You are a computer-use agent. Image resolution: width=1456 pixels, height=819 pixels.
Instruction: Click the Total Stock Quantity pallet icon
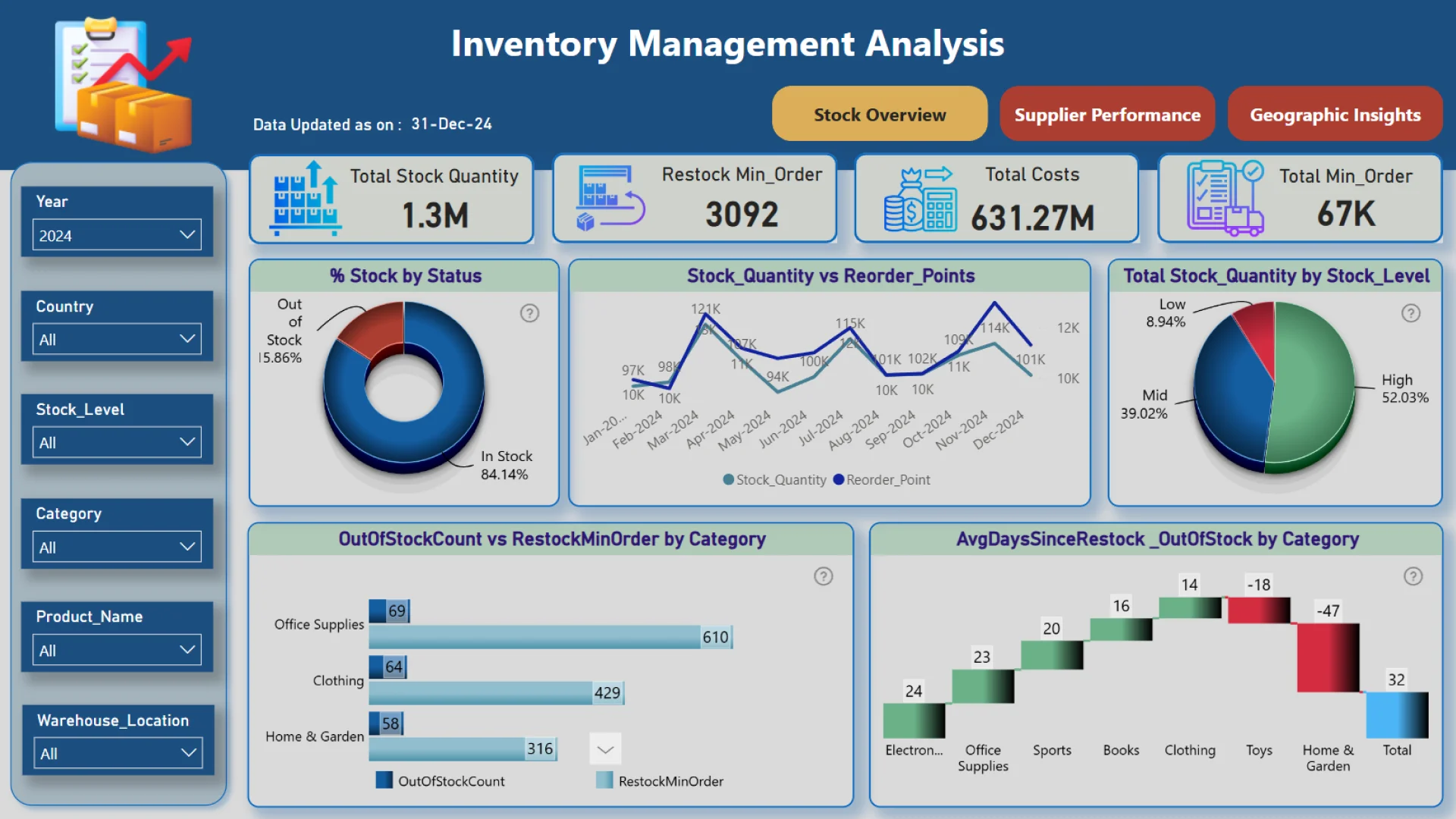[x=306, y=199]
